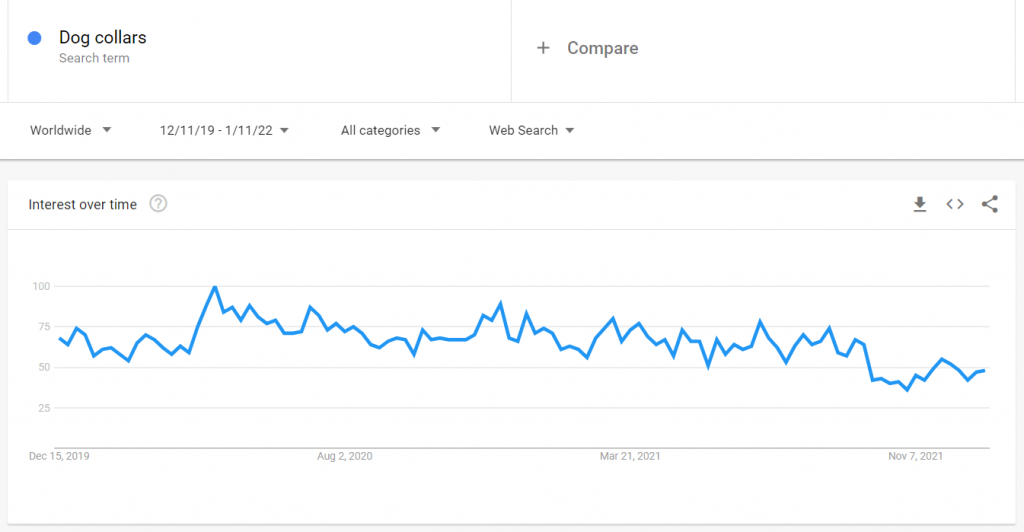This screenshot has height=532, width=1024.
Task: Click the Search term label under Dog collars
Action: point(94,58)
